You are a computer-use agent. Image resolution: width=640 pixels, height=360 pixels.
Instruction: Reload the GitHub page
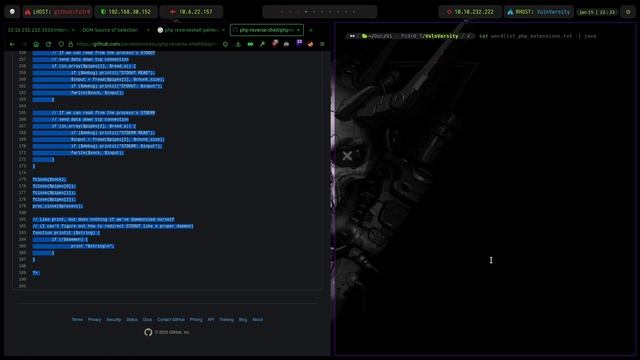pyautogui.click(x=49, y=44)
